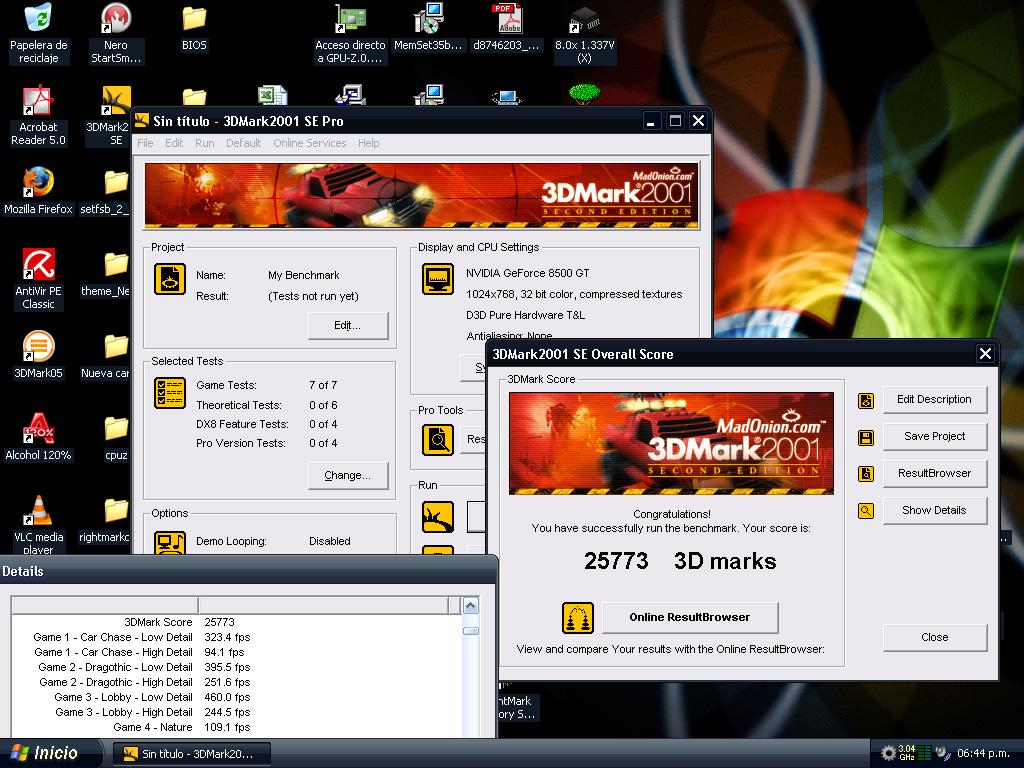This screenshot has height=768, width=1024.
Task: Click the Inicio start button
Action: [x=51, y=753]
